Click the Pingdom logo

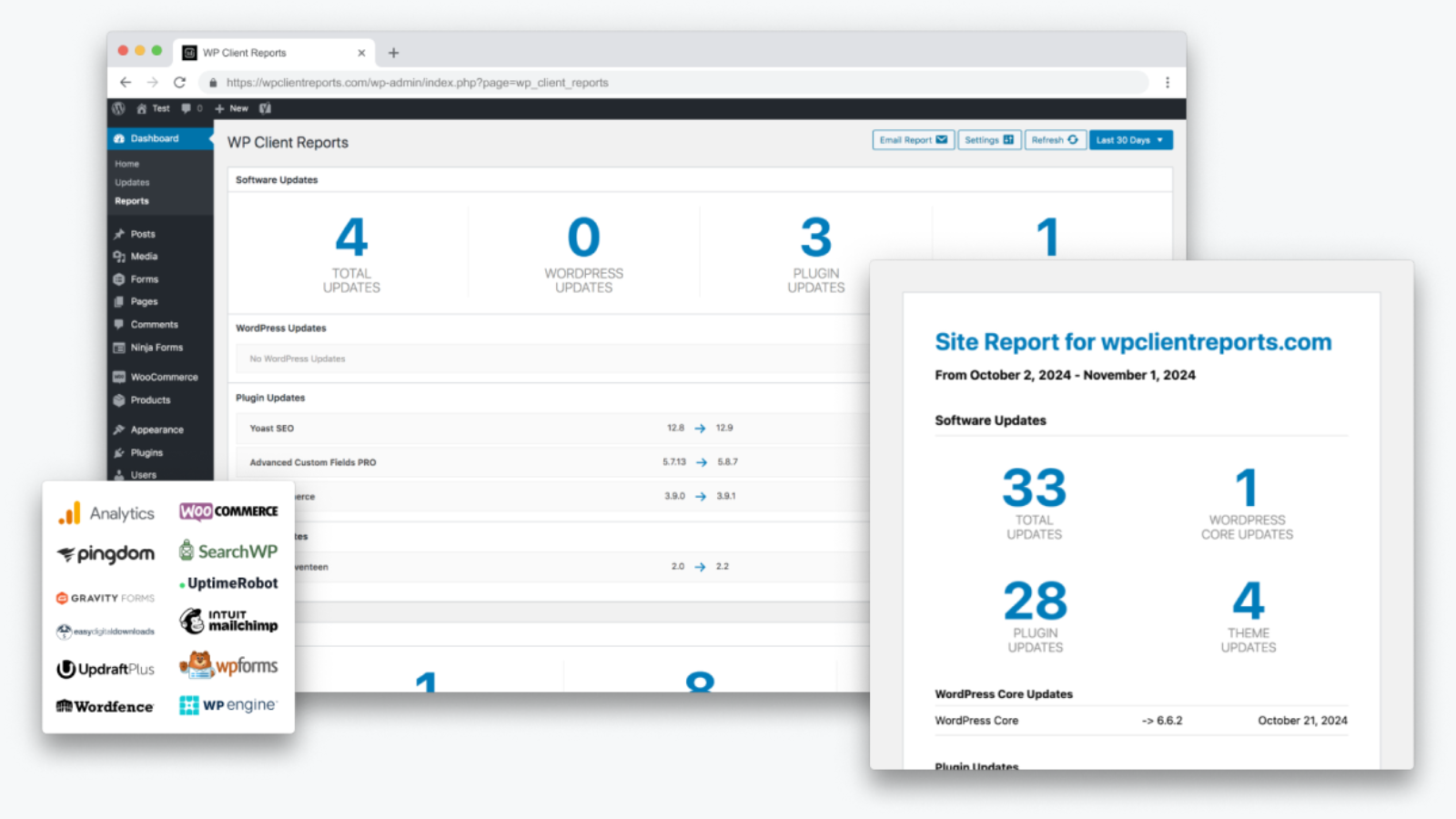(106, 553)
